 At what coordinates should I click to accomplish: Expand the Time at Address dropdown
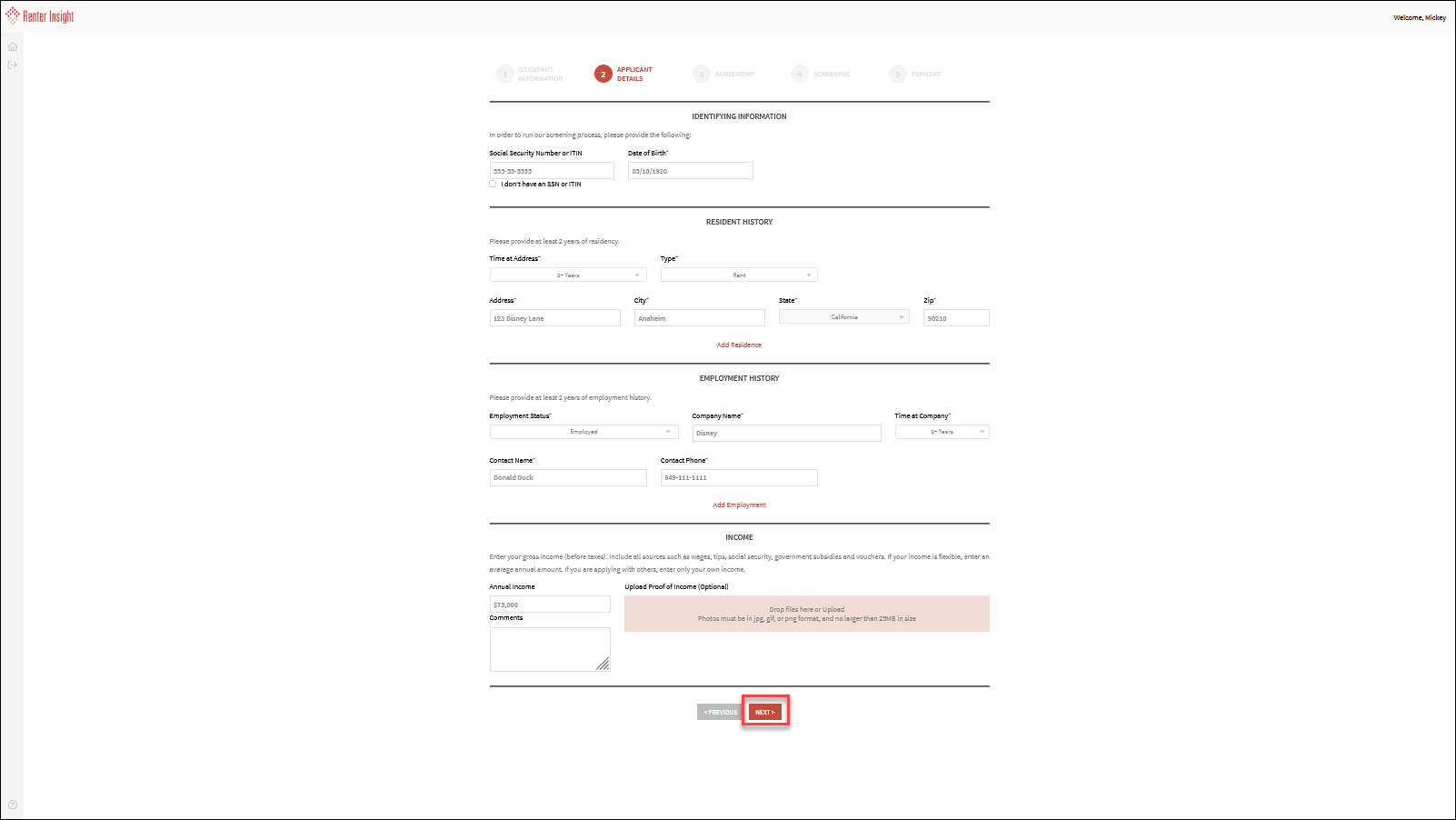pyautogui.click(x=568, y=275)
